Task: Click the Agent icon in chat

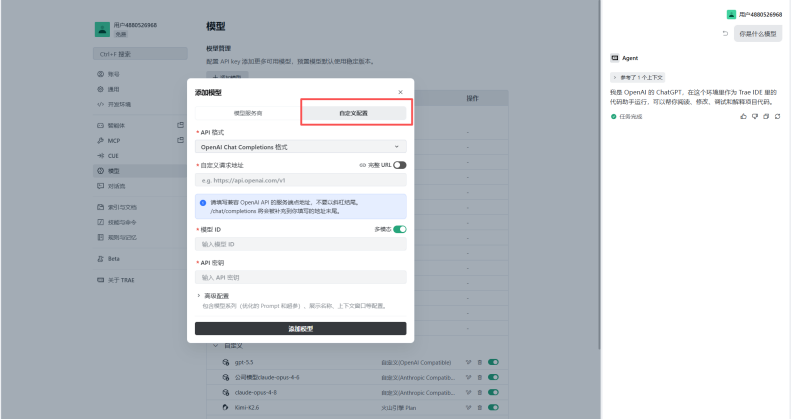Action: 614,58
